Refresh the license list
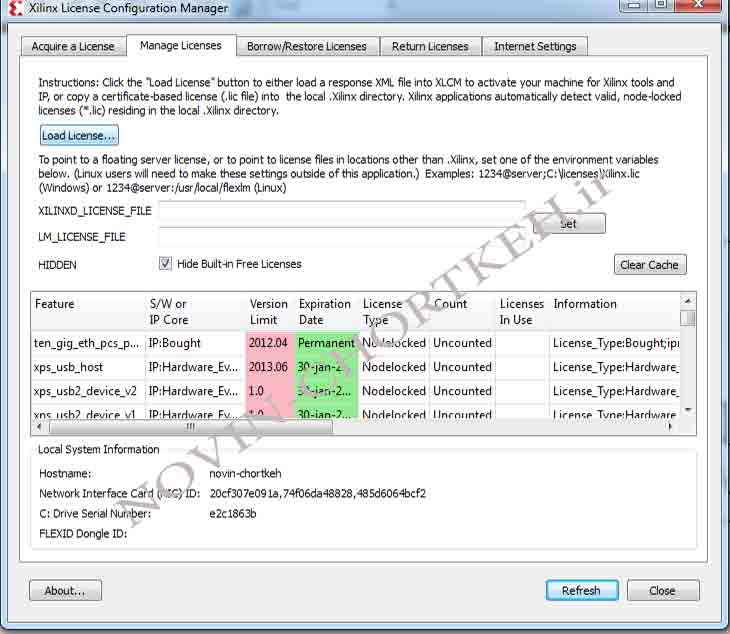 coord(581,591)
